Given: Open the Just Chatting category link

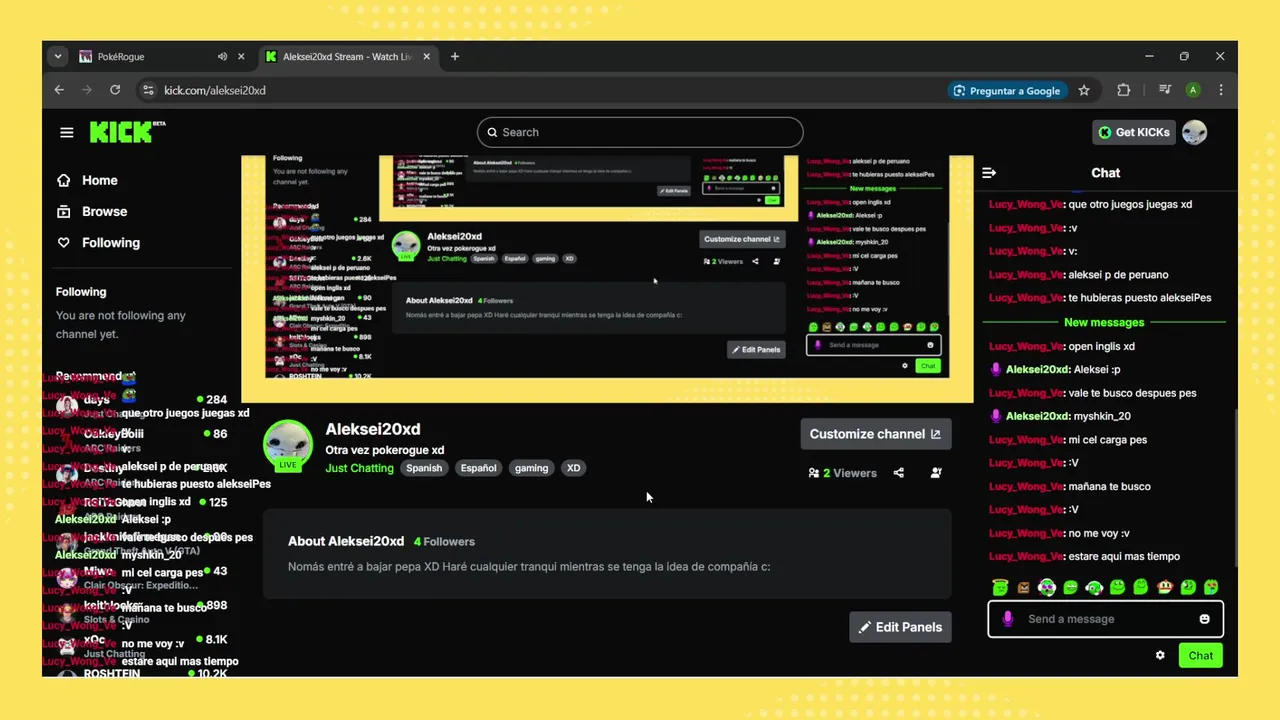Looking at the screenshot, I should 359,468.
